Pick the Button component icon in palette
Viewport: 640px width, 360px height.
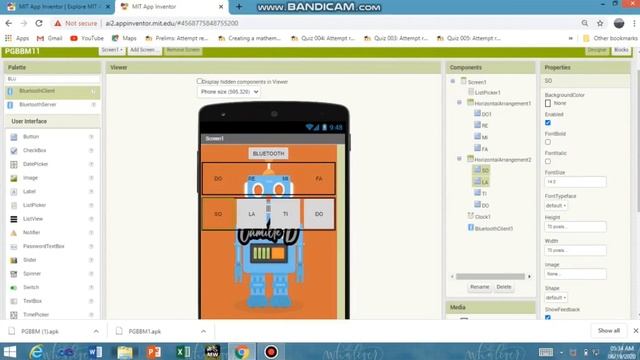point(14,137)
